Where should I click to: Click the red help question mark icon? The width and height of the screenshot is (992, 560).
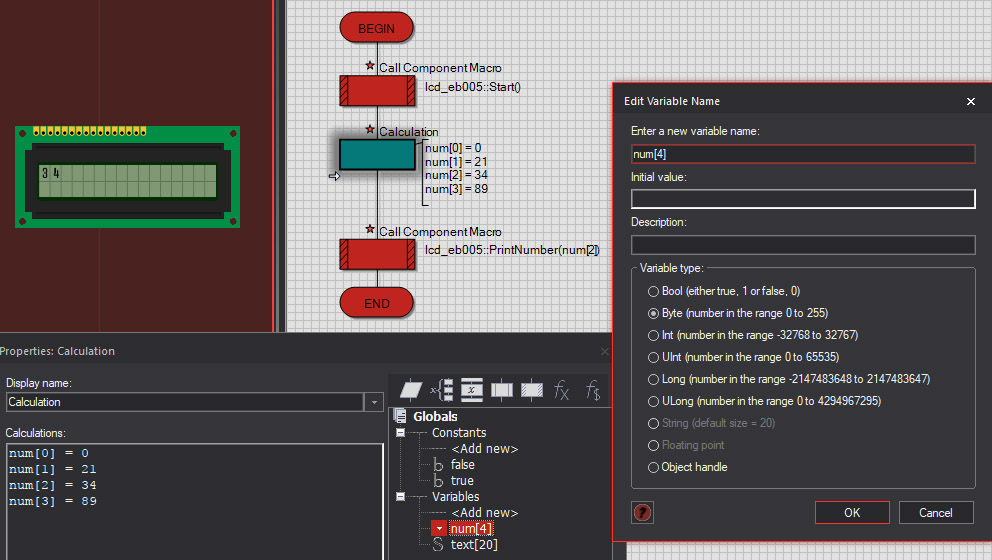(x=642, y=513)
